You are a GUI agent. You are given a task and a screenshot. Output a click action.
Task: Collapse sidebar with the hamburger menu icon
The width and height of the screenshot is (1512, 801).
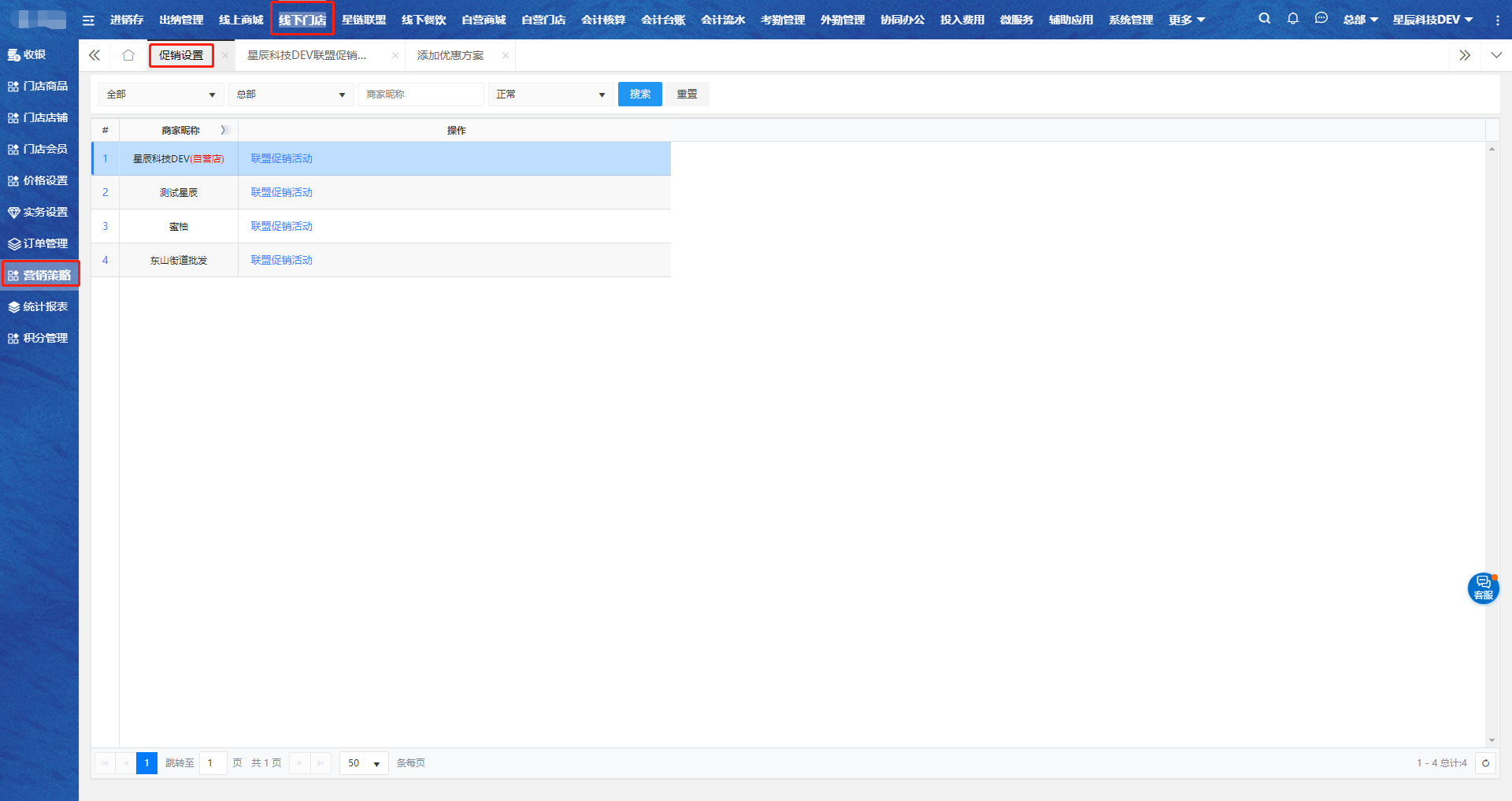point(88,20)
